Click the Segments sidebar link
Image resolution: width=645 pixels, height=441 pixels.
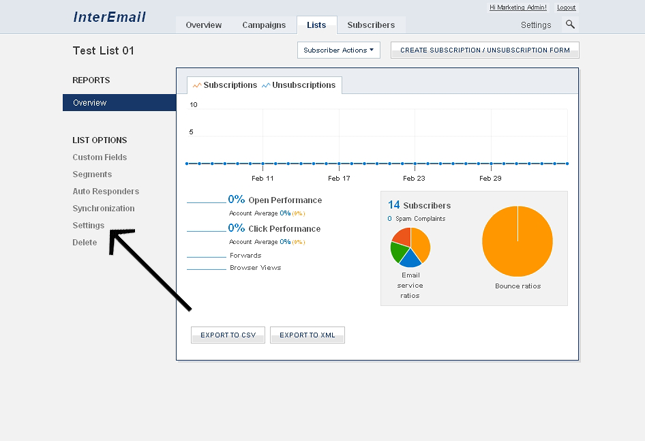click(92, 174)
